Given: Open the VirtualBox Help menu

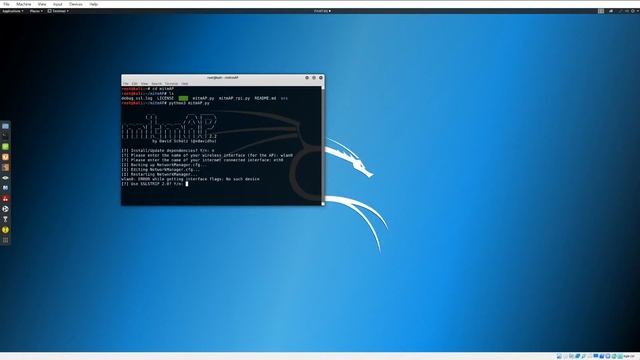Looking at the screenshot, I should coord(93,4).
